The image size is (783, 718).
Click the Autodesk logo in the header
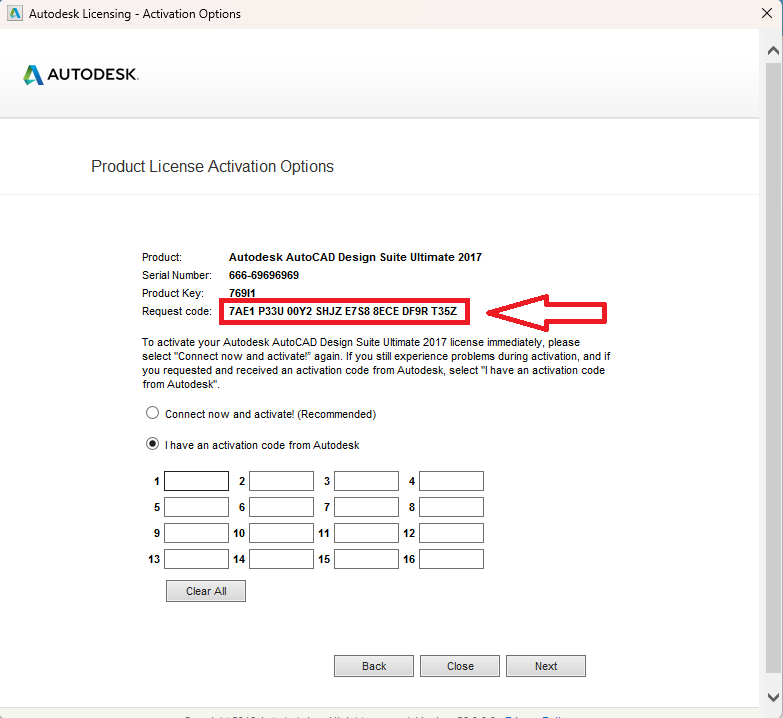pos(81,75)
